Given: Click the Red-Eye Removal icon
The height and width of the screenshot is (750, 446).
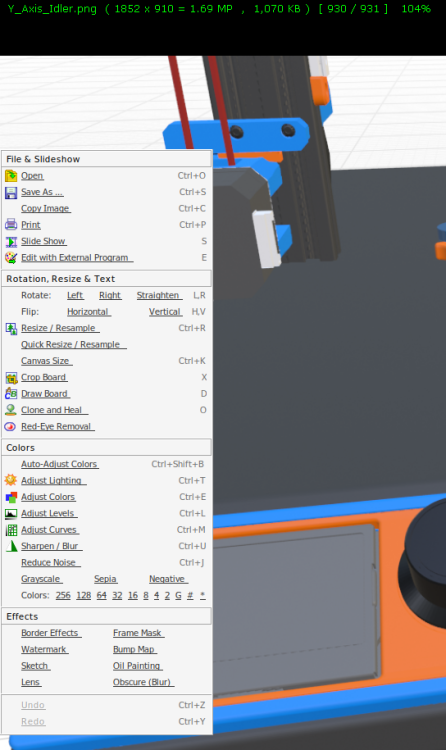Looking at the screenshot, I should coord(11,426).
